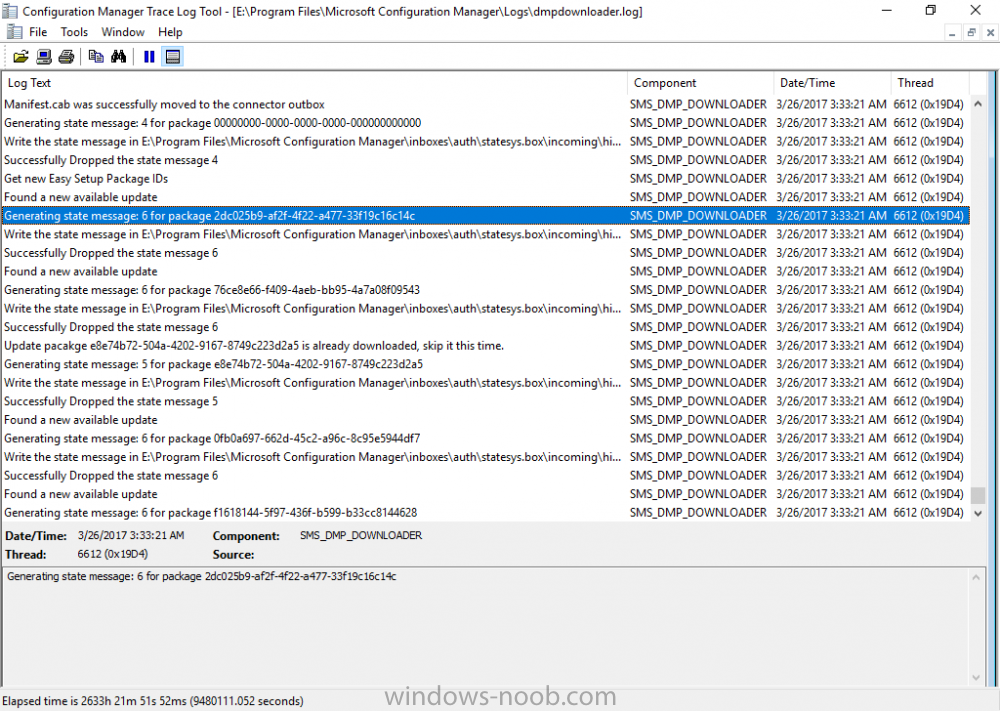The height and width of the screenshot is (711, 1000).
Task: Click the Date/Time column header
Action: point(833,83)
